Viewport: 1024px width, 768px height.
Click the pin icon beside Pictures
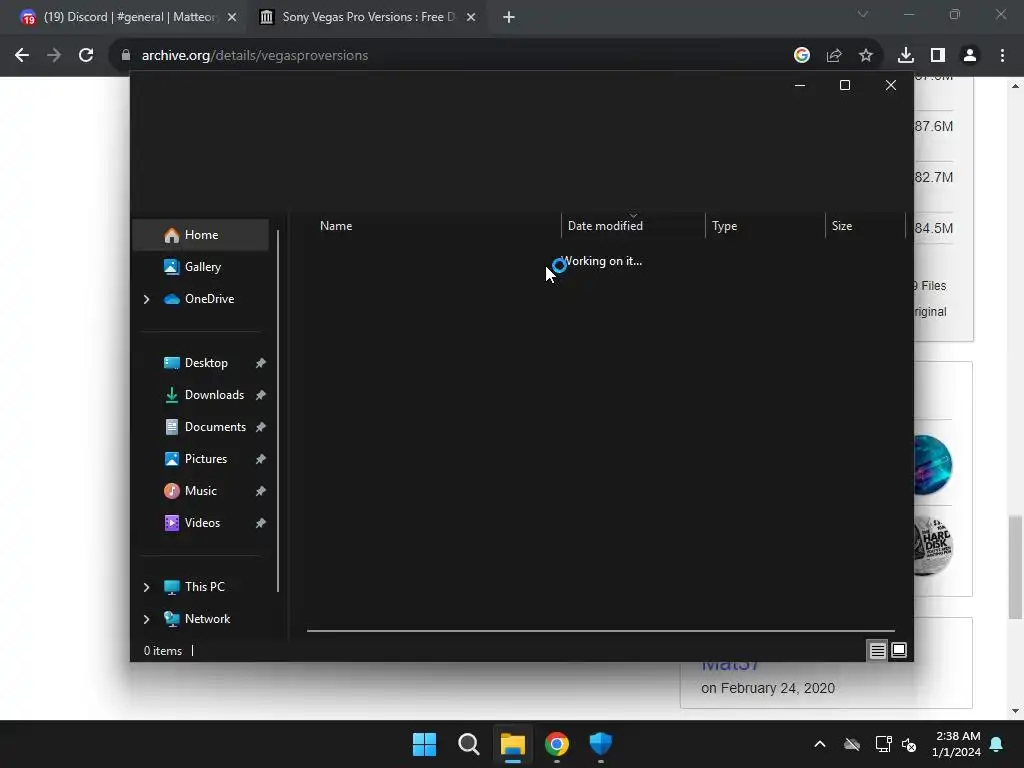tap(261, 459)
